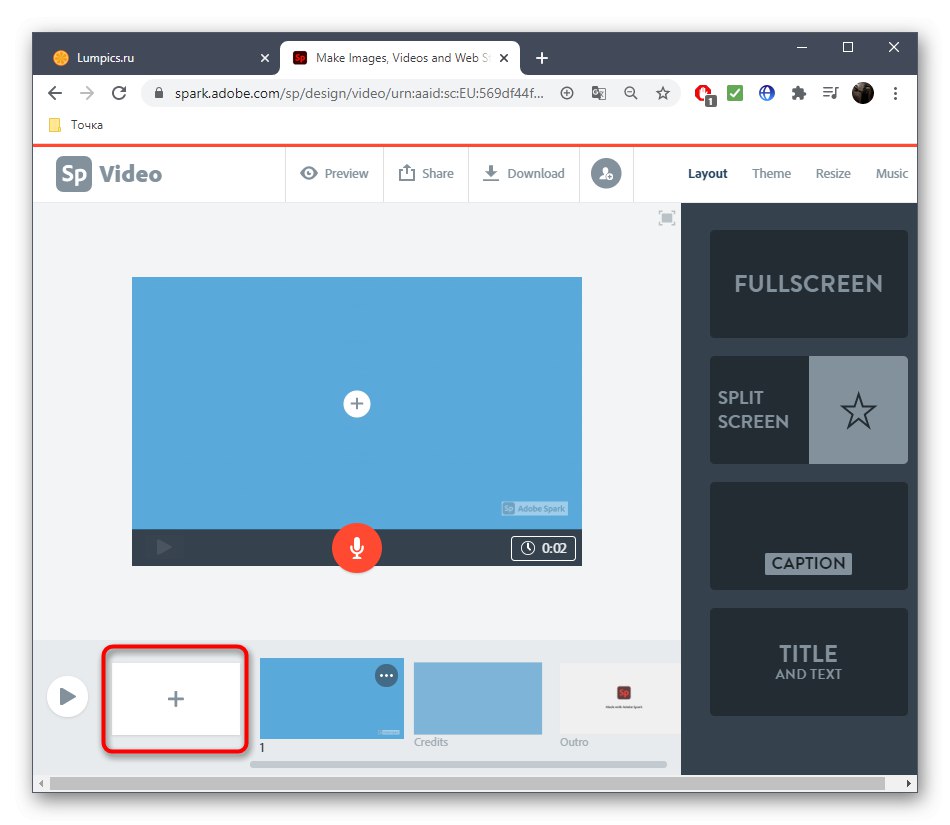Select the Title and Text layout
This screenshot has width=950, height=825.
tap(808, 662)
